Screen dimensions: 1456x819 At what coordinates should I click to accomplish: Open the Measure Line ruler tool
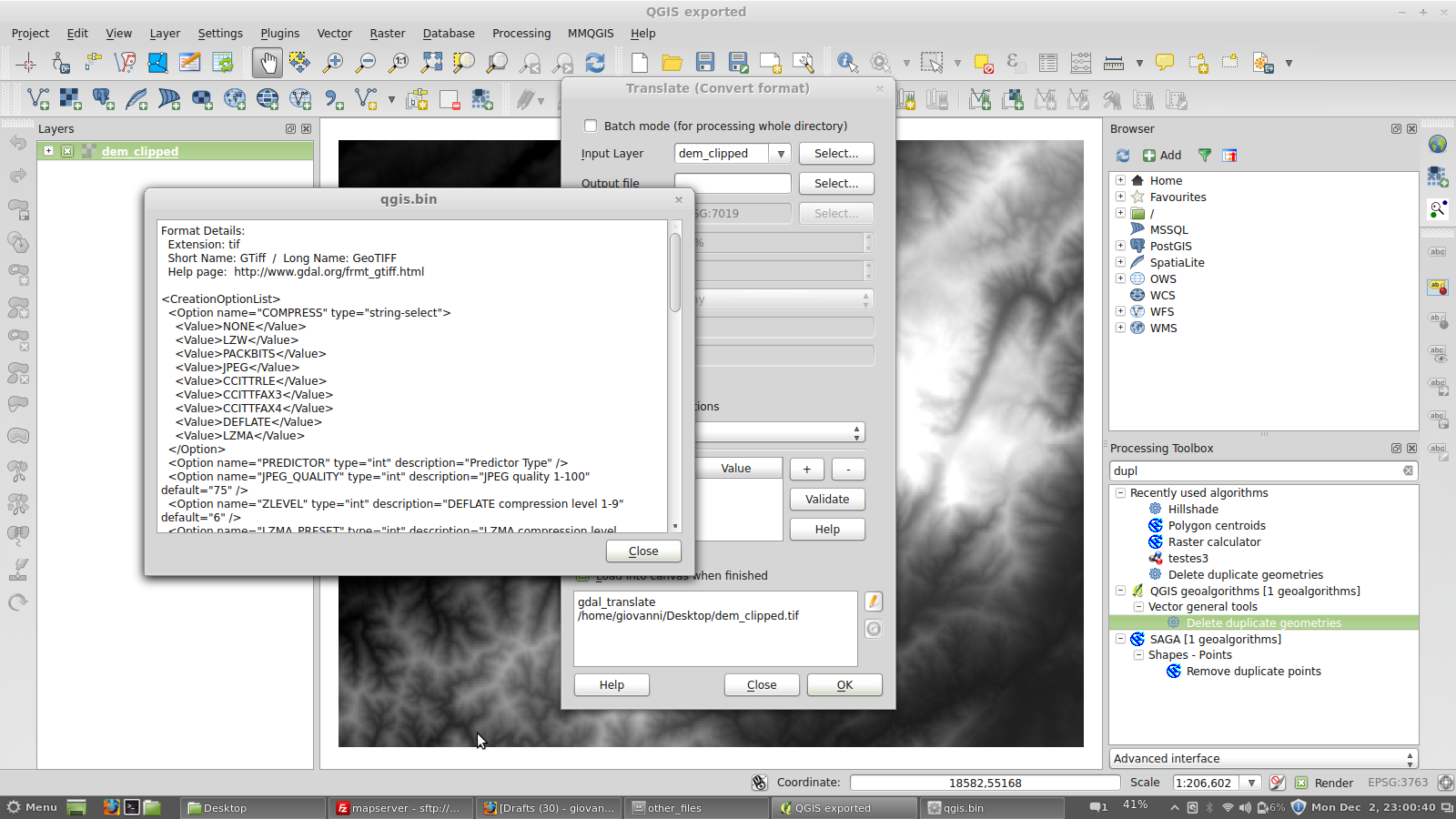click(x=1114, y=63)
